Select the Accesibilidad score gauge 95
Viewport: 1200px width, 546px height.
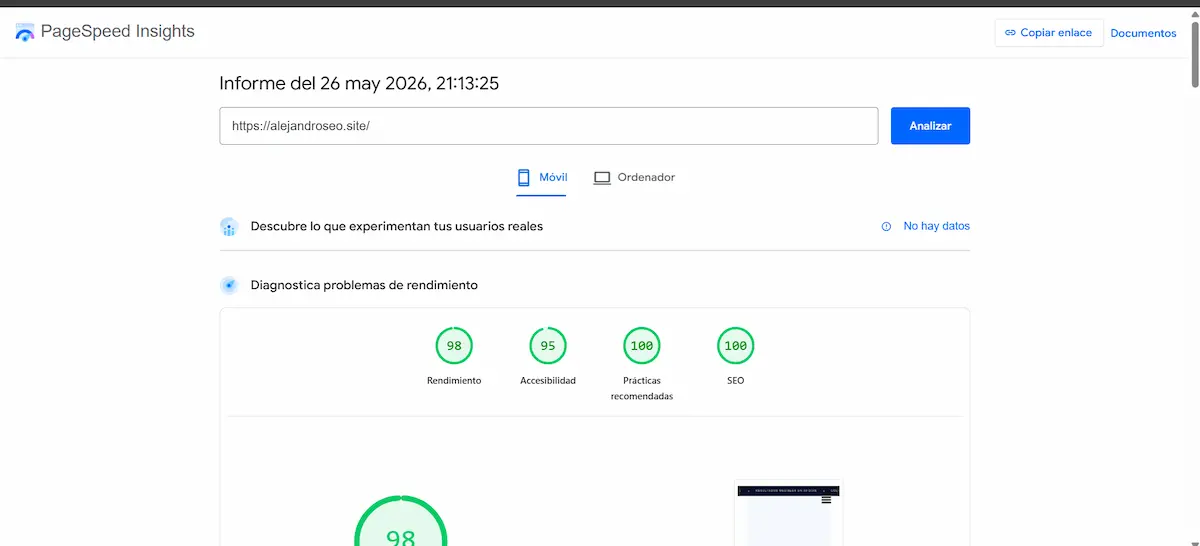pyautogui.click(x=548, y=346)
